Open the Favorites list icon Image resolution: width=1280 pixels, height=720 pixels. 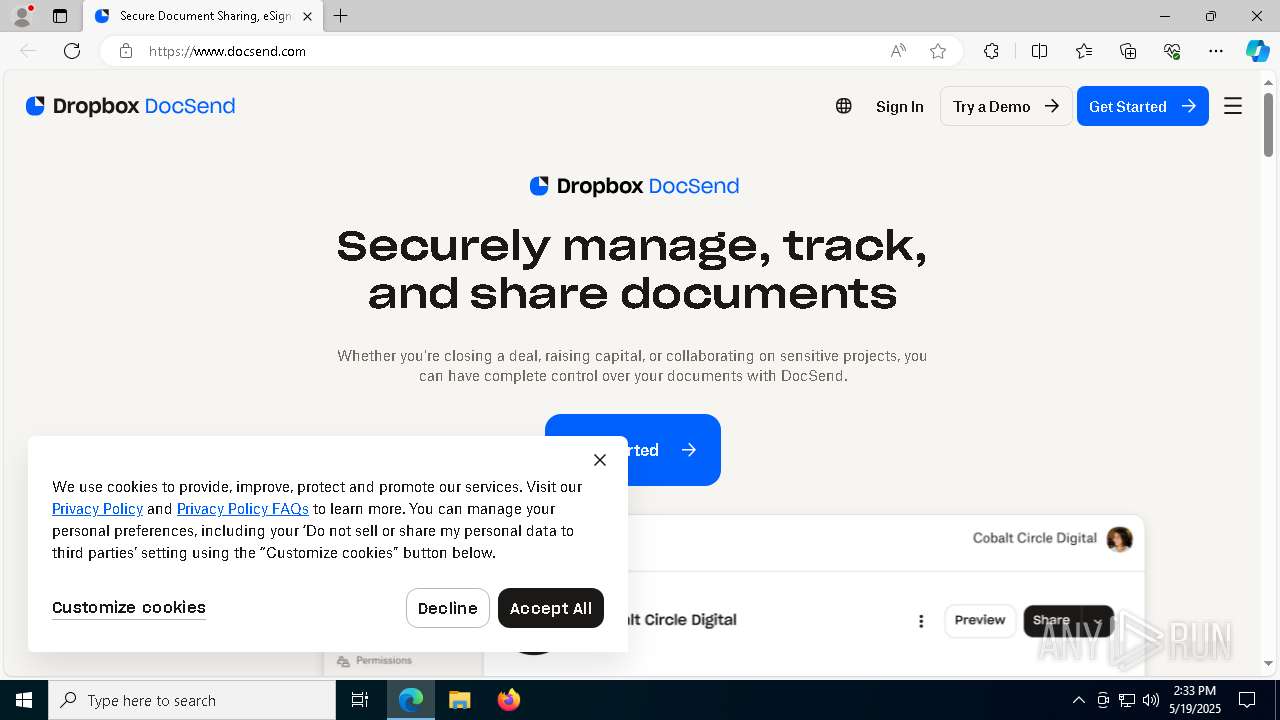pyautogui.click(x=1084, y=51)
